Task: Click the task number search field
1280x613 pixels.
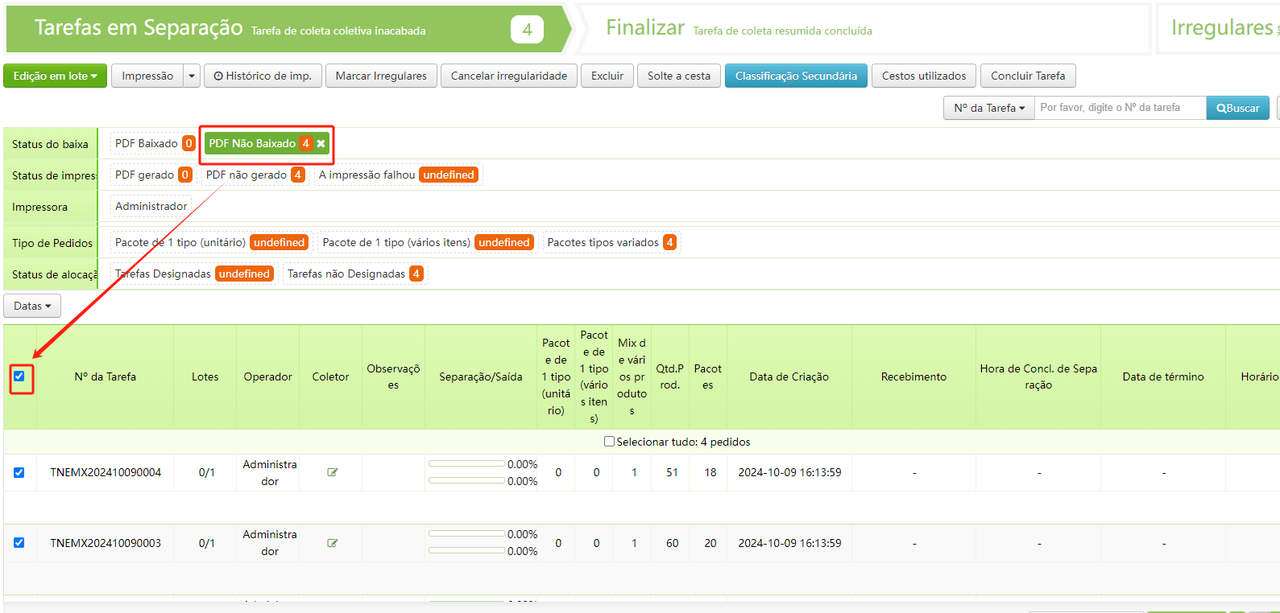Action: coord(1119,108)
